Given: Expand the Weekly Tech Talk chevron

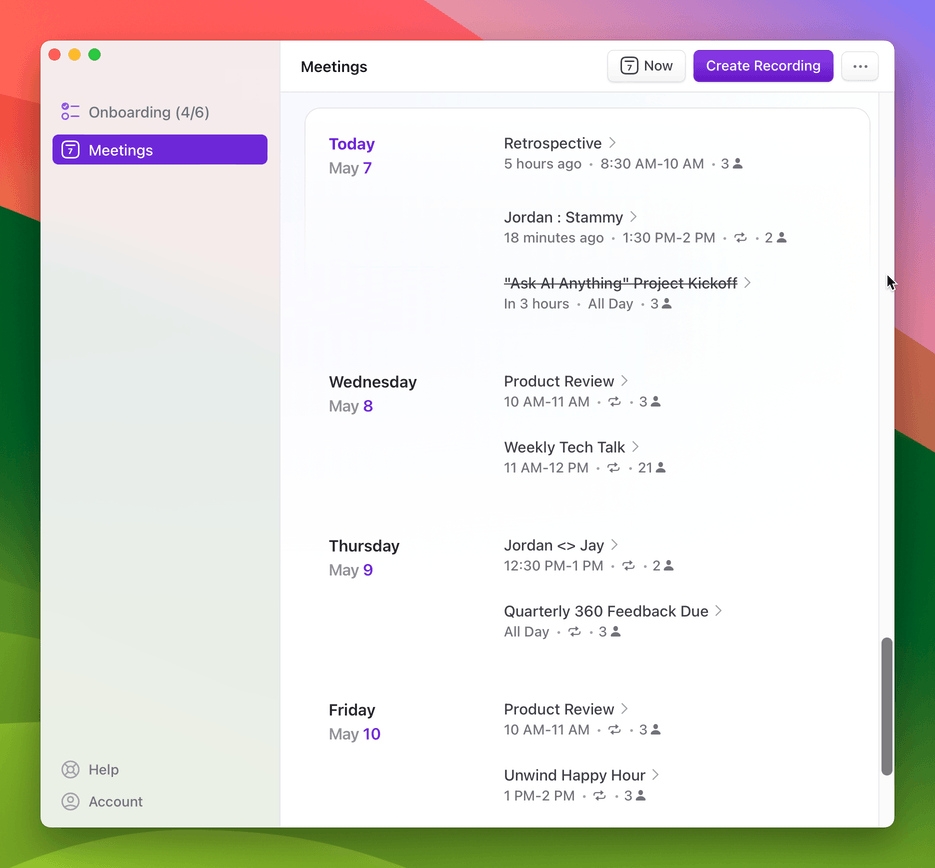Looking at the screenshot, I should tap(636, 447).
